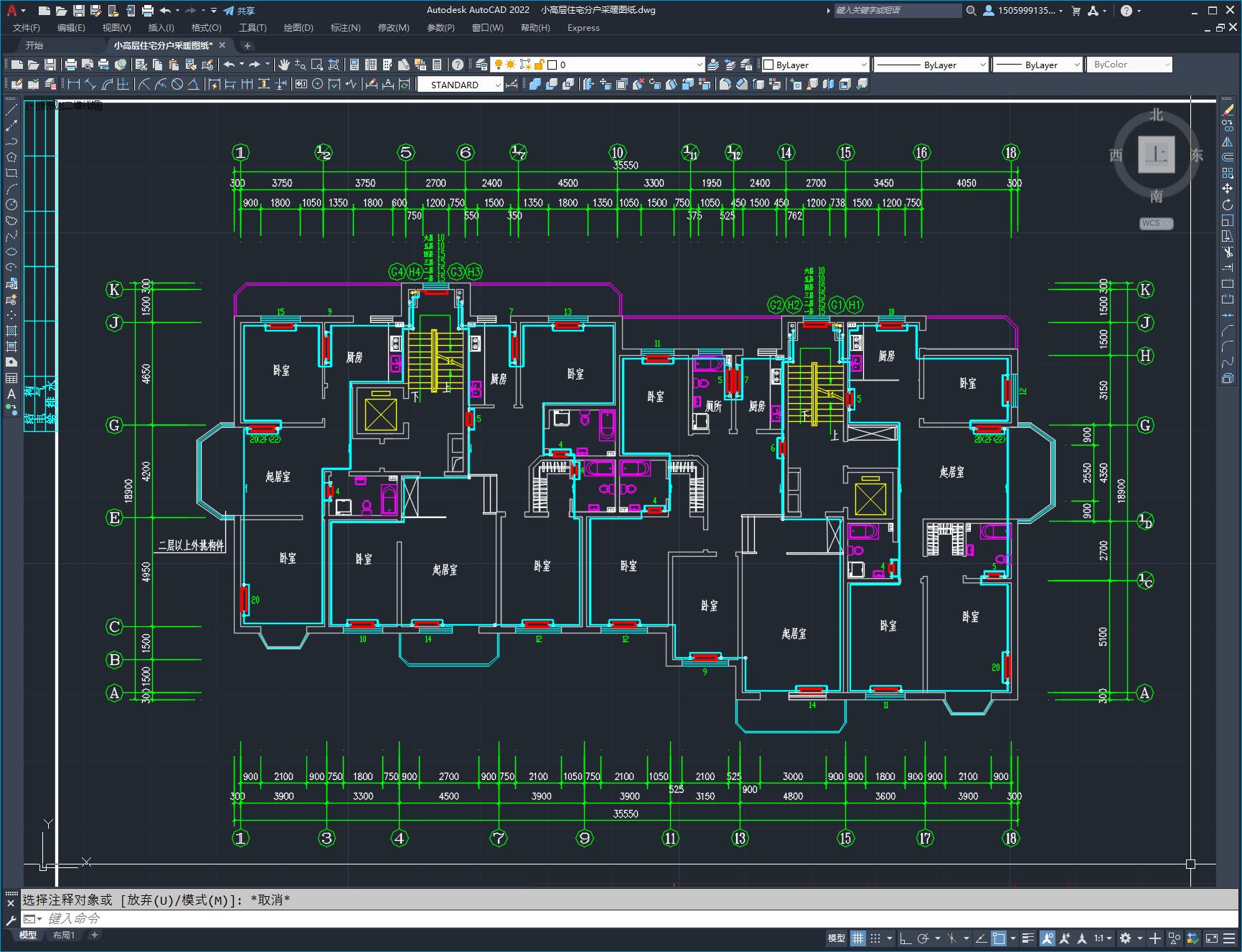Select the Line tool in draw toolbar
1242x952 pixels.
(11, 110)
